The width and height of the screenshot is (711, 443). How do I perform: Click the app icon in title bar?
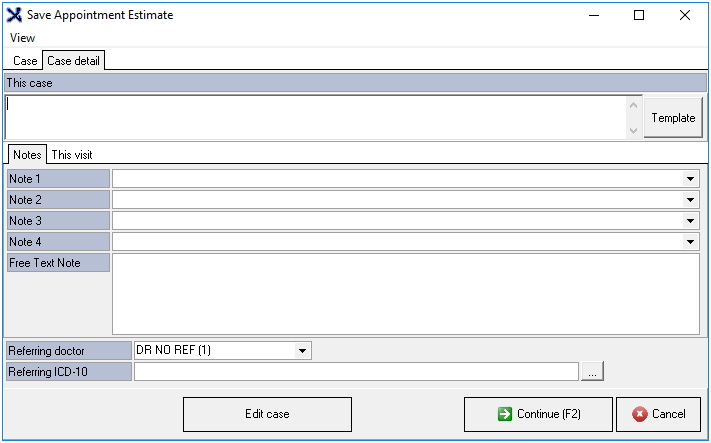(14, 15)
